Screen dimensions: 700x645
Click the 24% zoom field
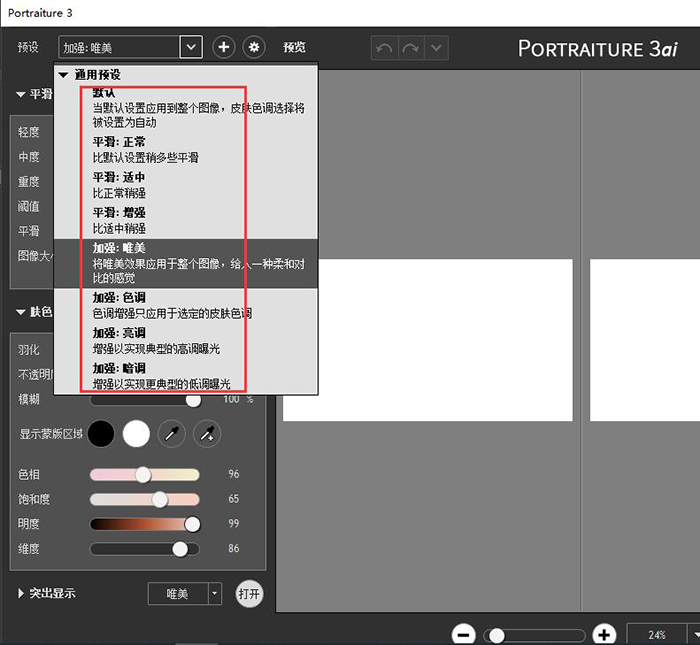tap(657, 634)
